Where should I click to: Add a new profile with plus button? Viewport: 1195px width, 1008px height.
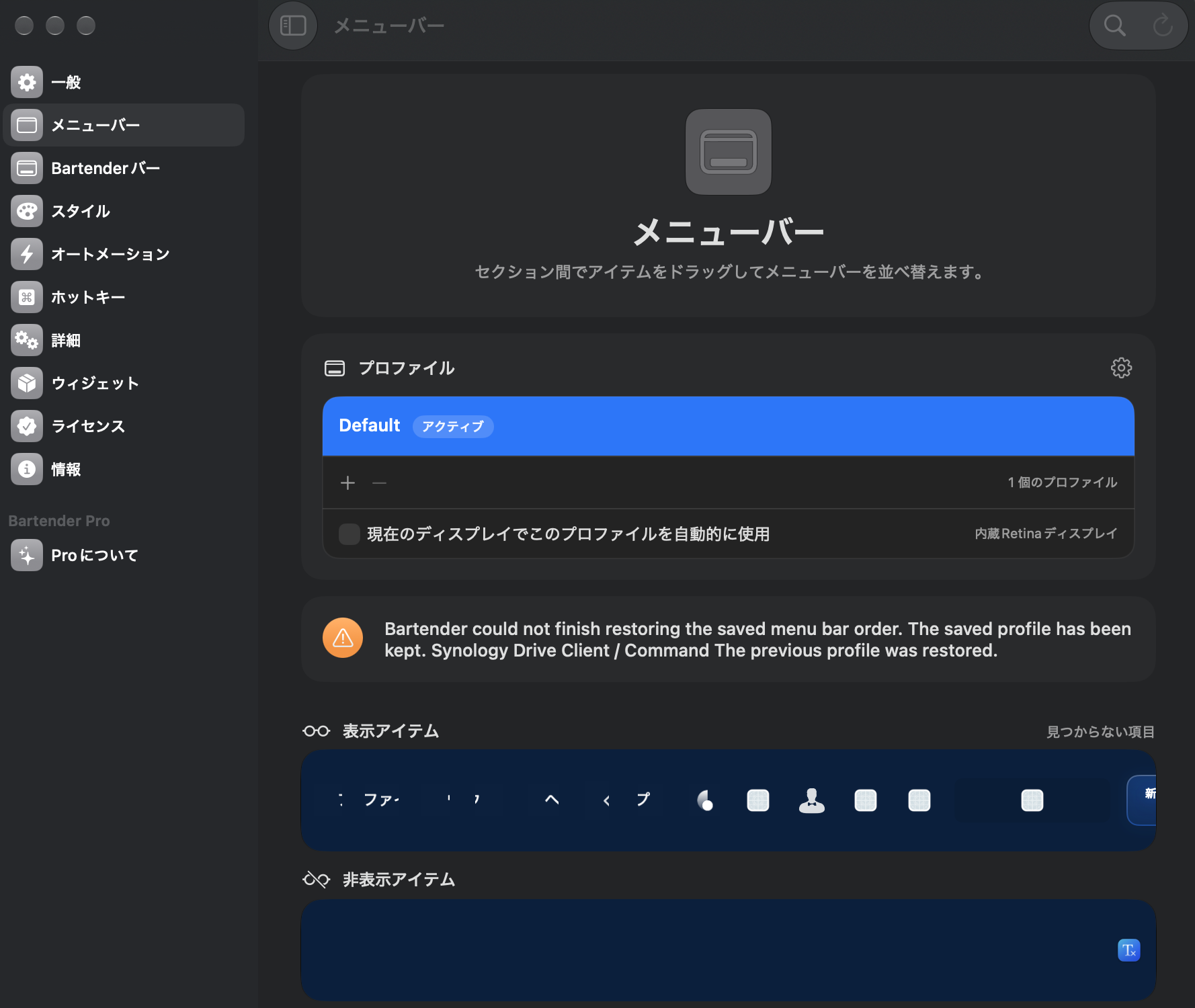tap(347, 482)
